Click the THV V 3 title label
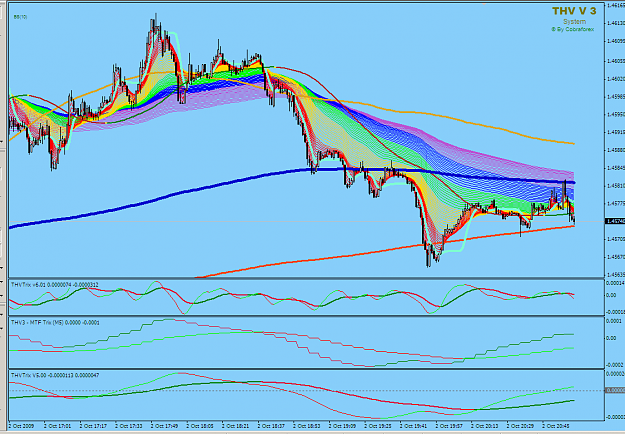The image size is (625, 434). [x=574, y=11]
